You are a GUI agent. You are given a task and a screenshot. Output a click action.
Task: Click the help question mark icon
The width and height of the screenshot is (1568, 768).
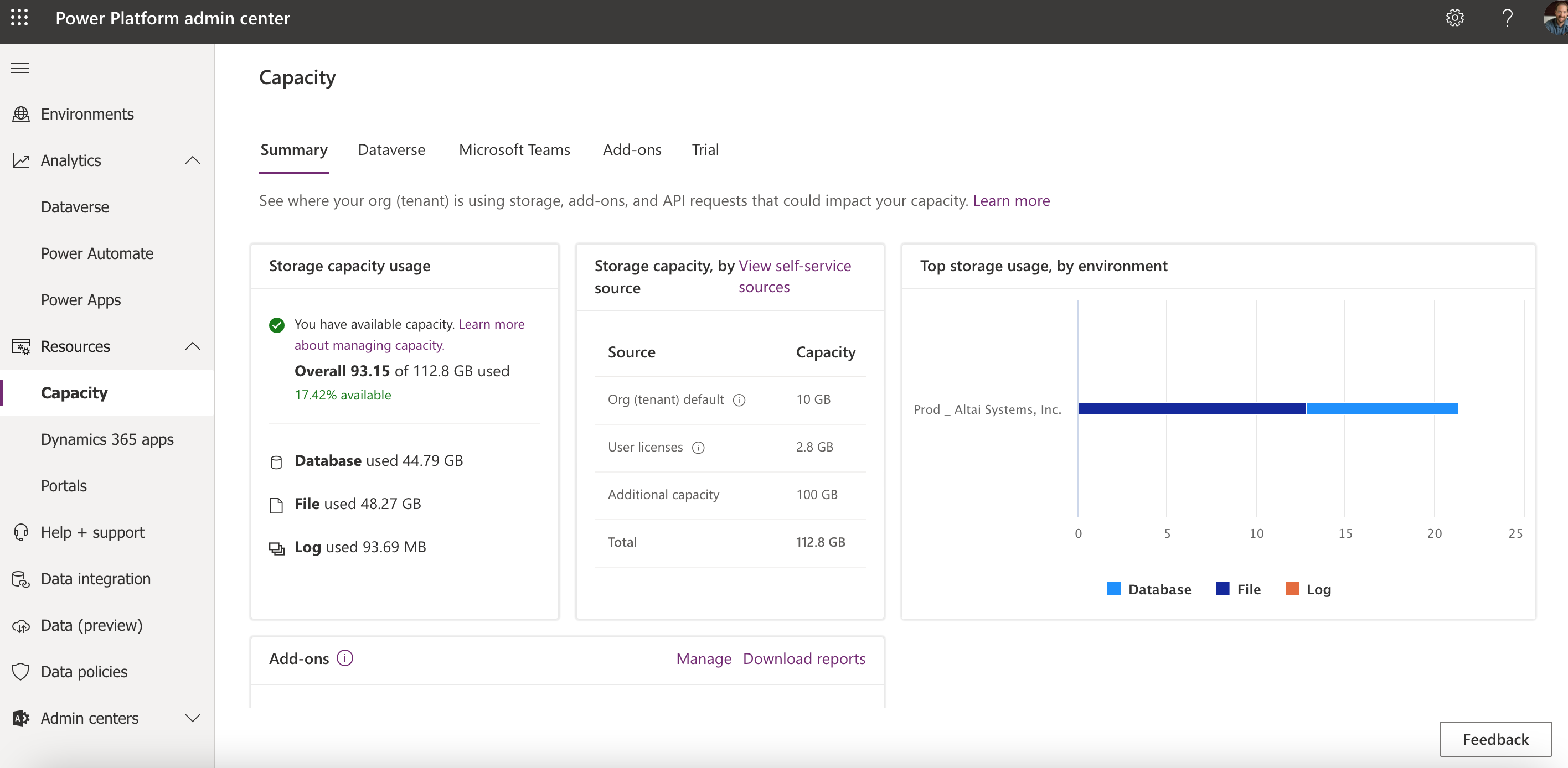(1507, 18)
